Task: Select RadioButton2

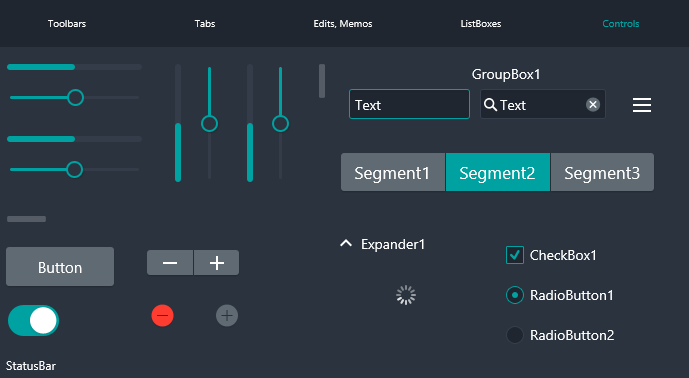Action: [515, 335]
